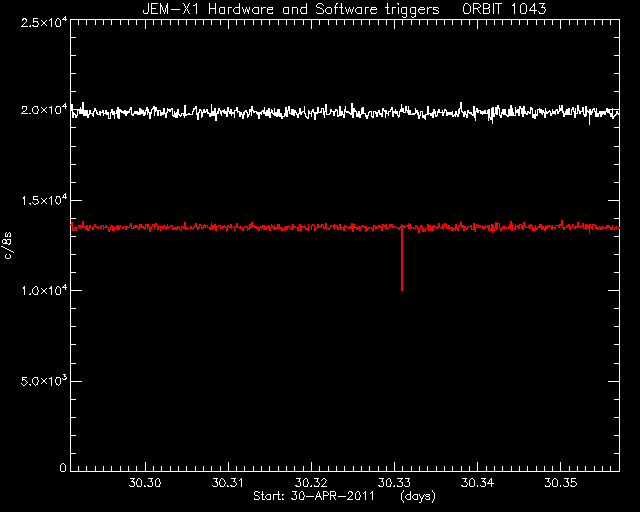Image resolution: width=640 pixels, height=512 pixels.
Task: Click the 0 origin label on y-axis
Action: pos(63,467)
